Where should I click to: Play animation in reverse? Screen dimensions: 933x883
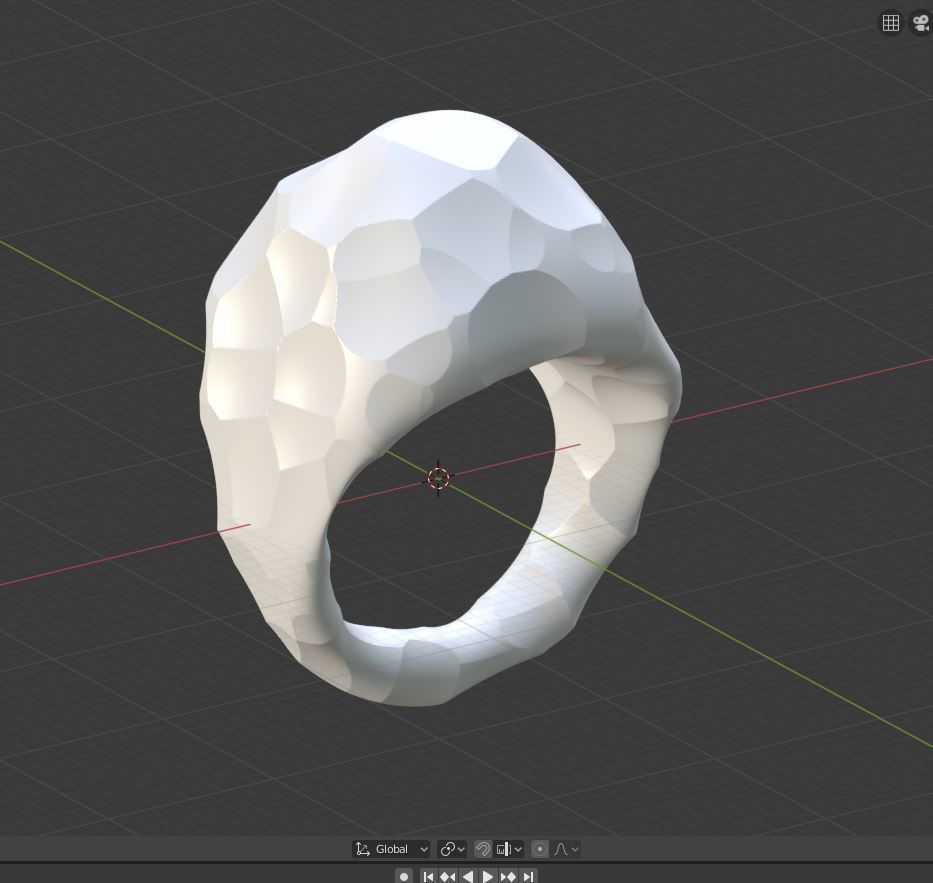[468, 876]
